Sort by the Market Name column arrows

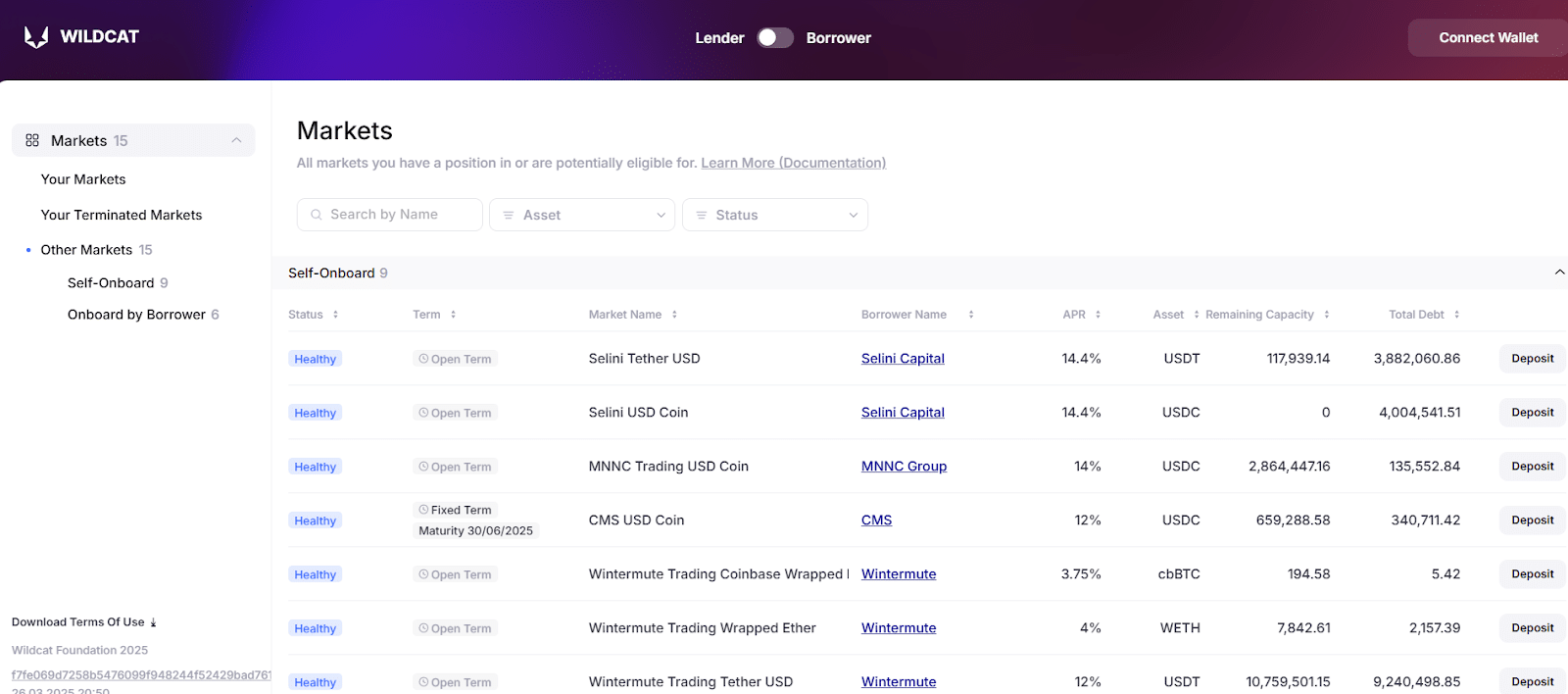(x=674, y=315)
